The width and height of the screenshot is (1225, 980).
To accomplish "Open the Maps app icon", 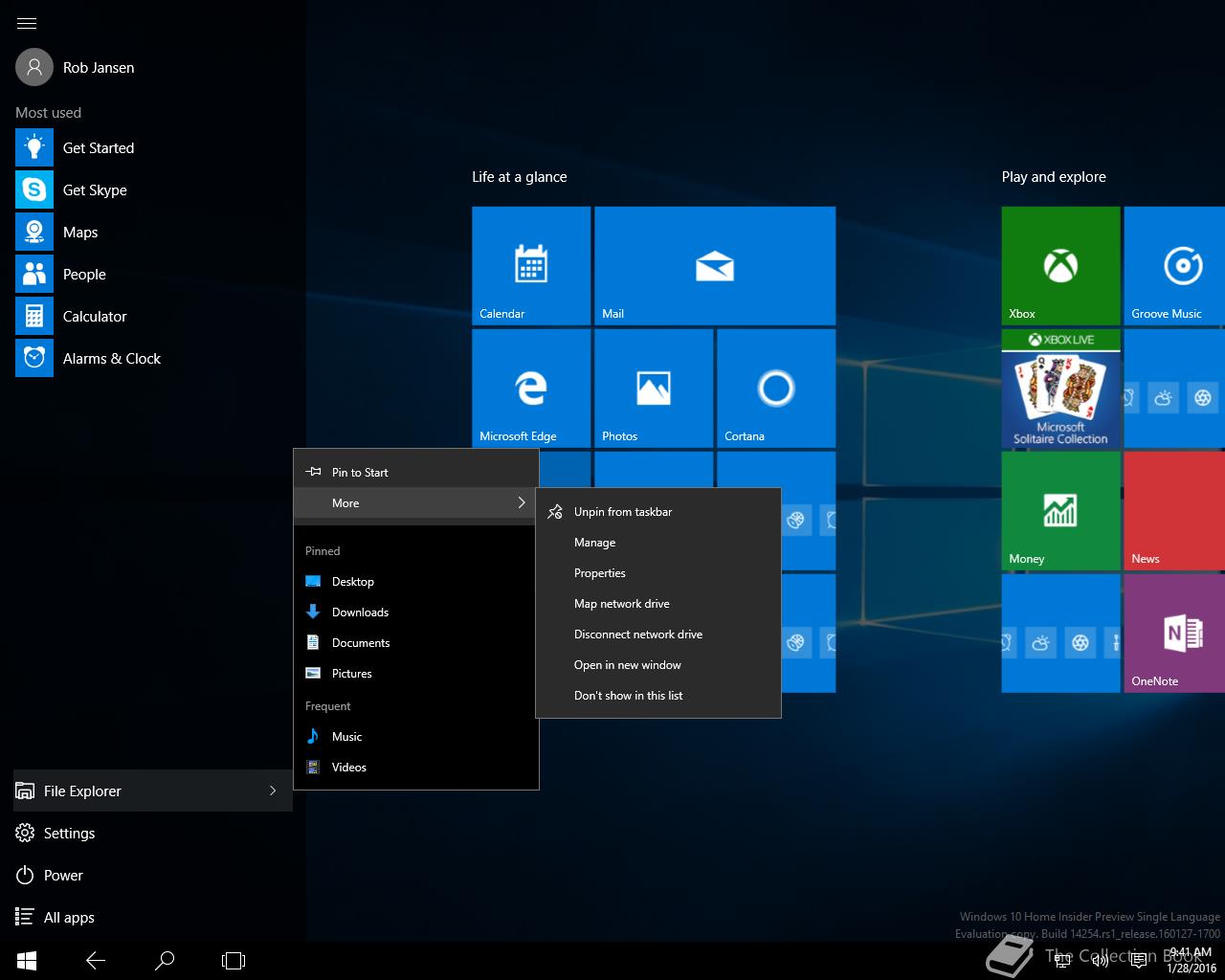I will pos(34,232).
